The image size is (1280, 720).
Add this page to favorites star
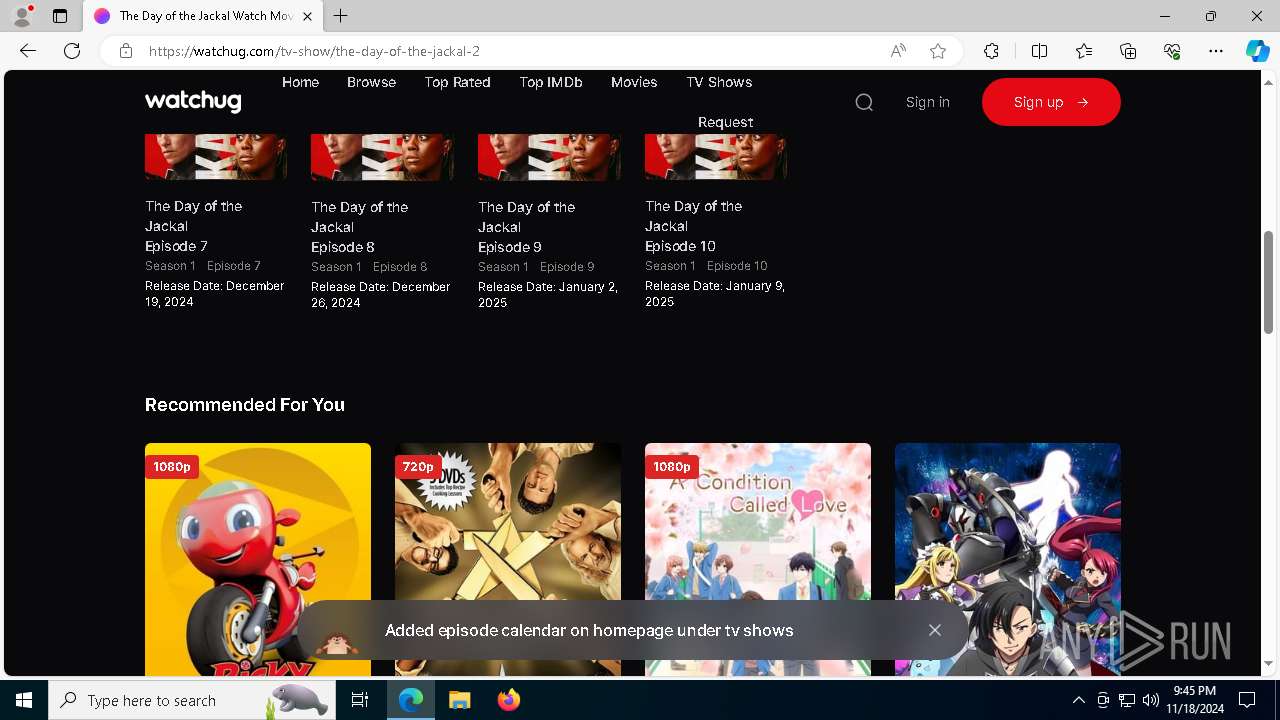[x=937, y=51]
